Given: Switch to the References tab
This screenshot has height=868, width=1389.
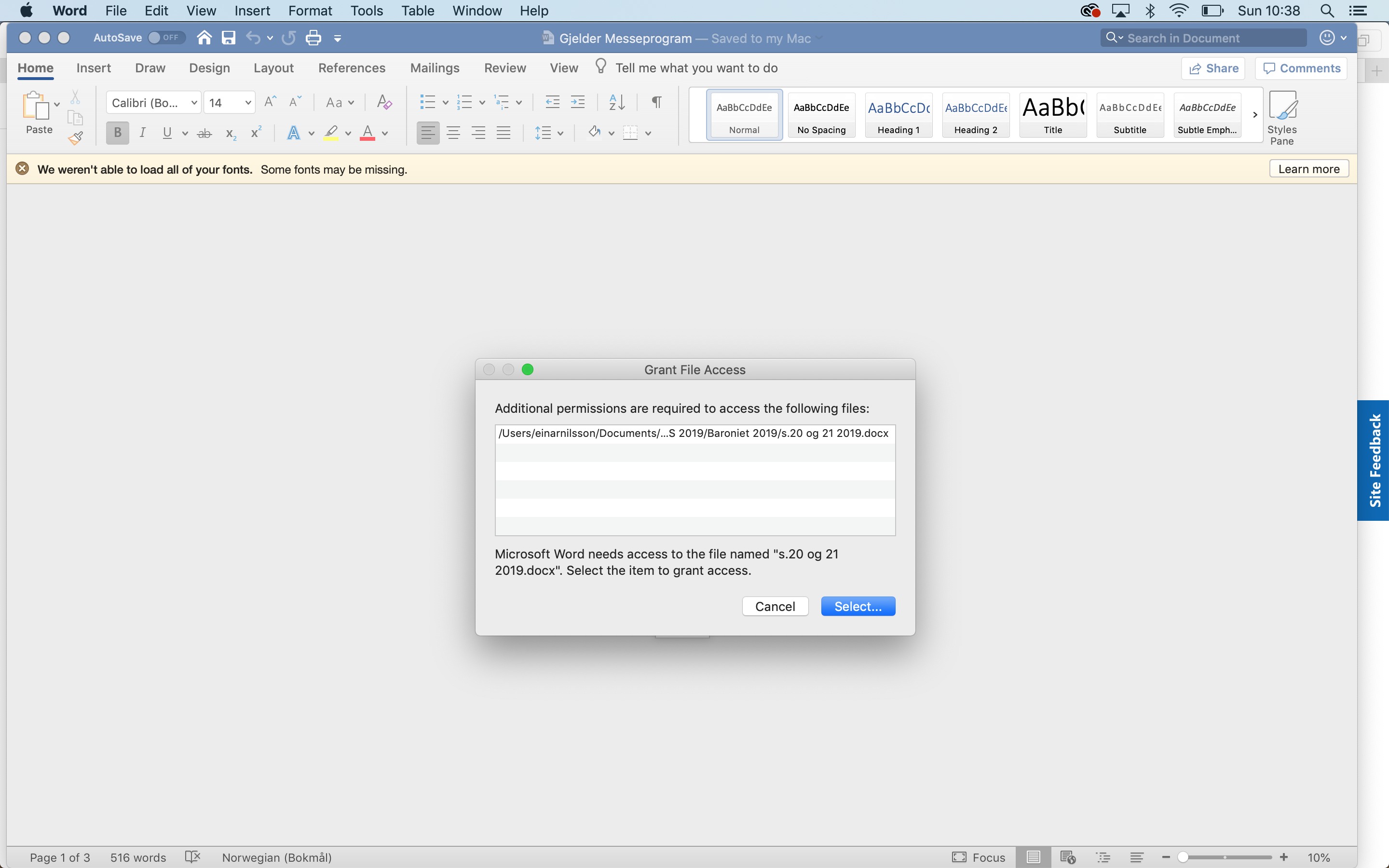Looking at the screenshot, I should pos(351,68).
